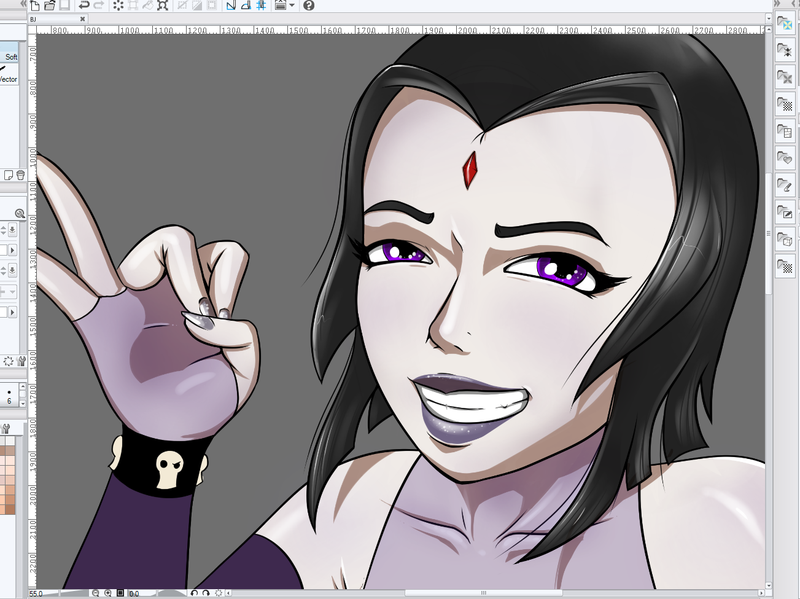Open the 3D cube material folder icon
Screen dimensions: 800x599
coord(785,239)
